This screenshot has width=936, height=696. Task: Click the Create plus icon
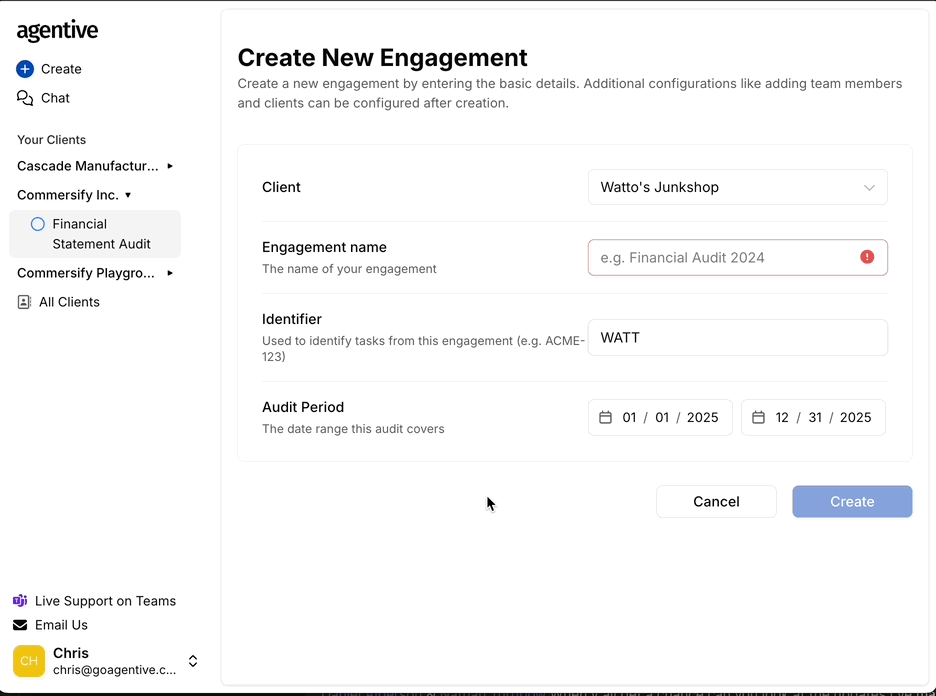point(23,68)
